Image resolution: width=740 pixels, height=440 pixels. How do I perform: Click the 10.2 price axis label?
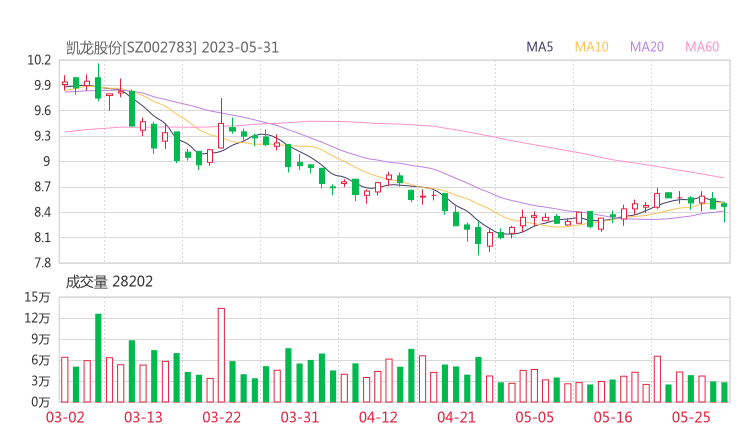click(39, 60)
